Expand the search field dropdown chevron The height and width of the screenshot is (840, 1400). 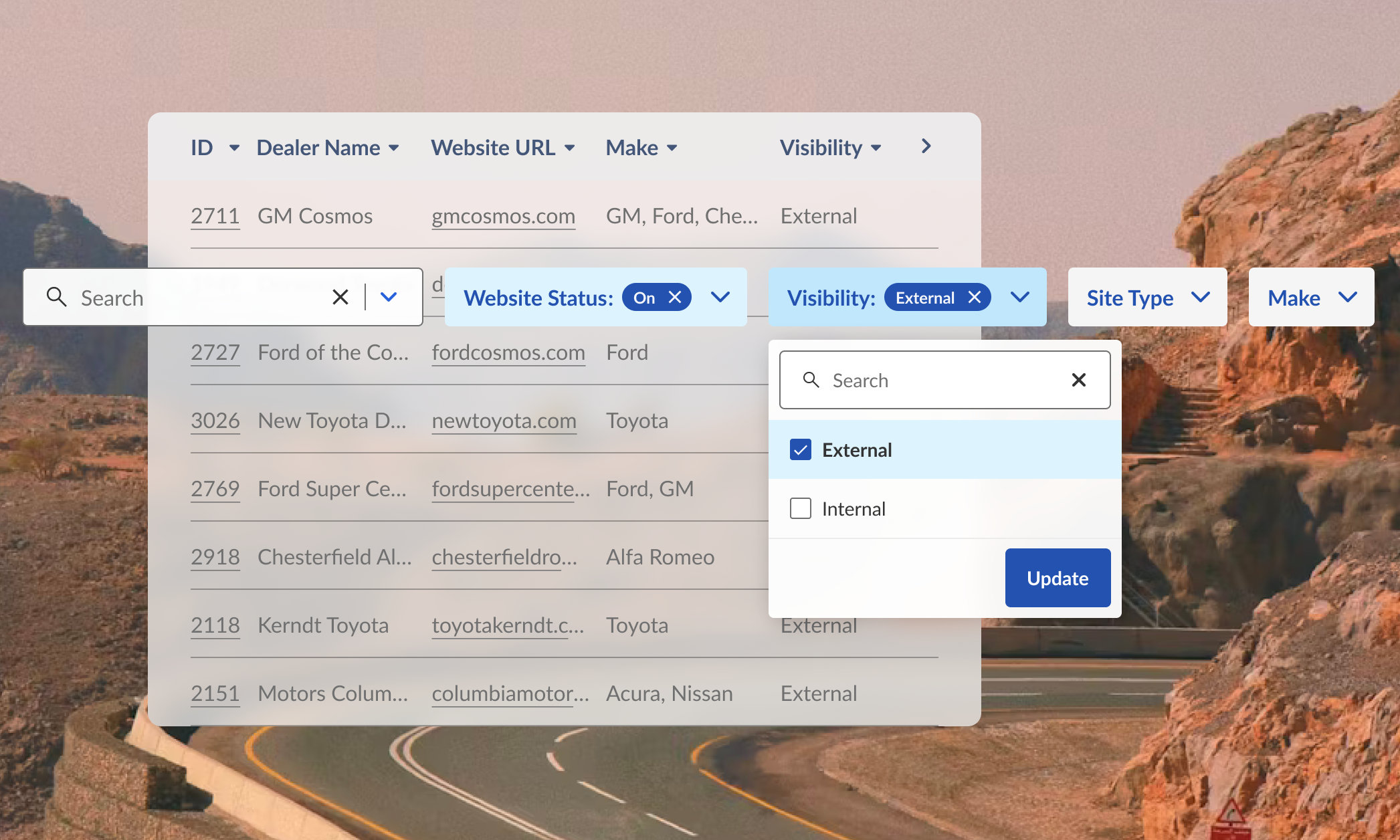(389, 297)
